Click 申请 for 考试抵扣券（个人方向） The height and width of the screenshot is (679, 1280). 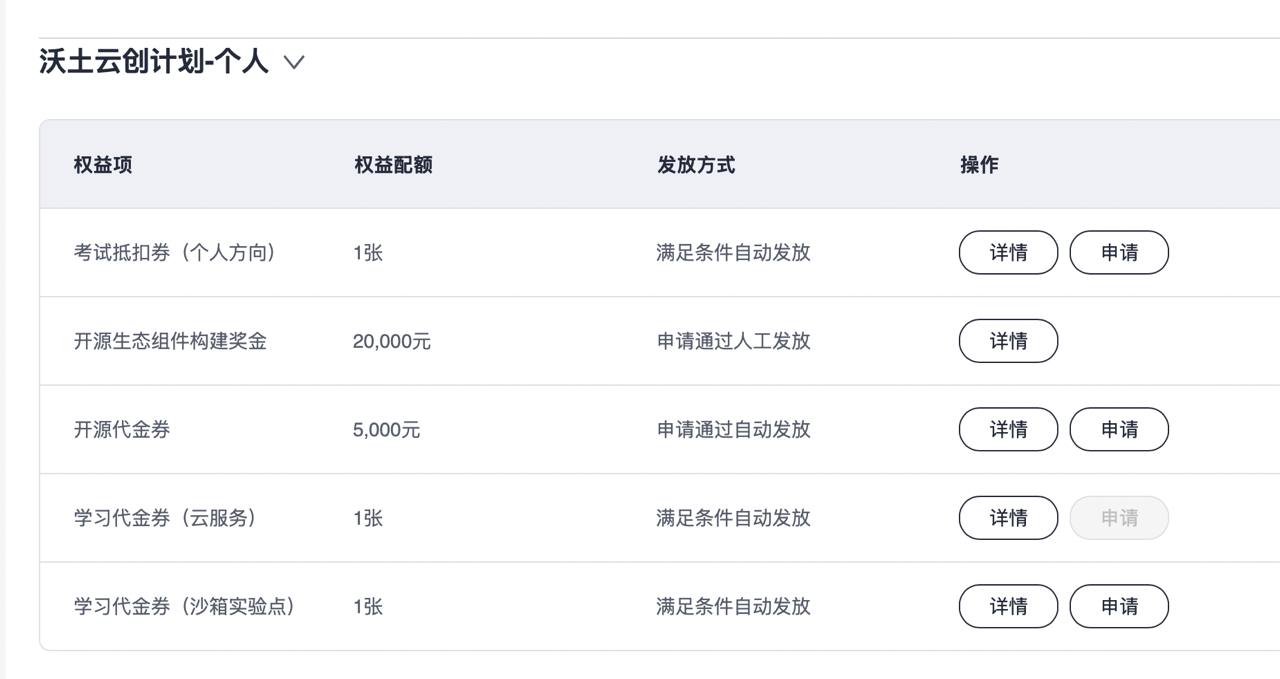[1119, 252]
